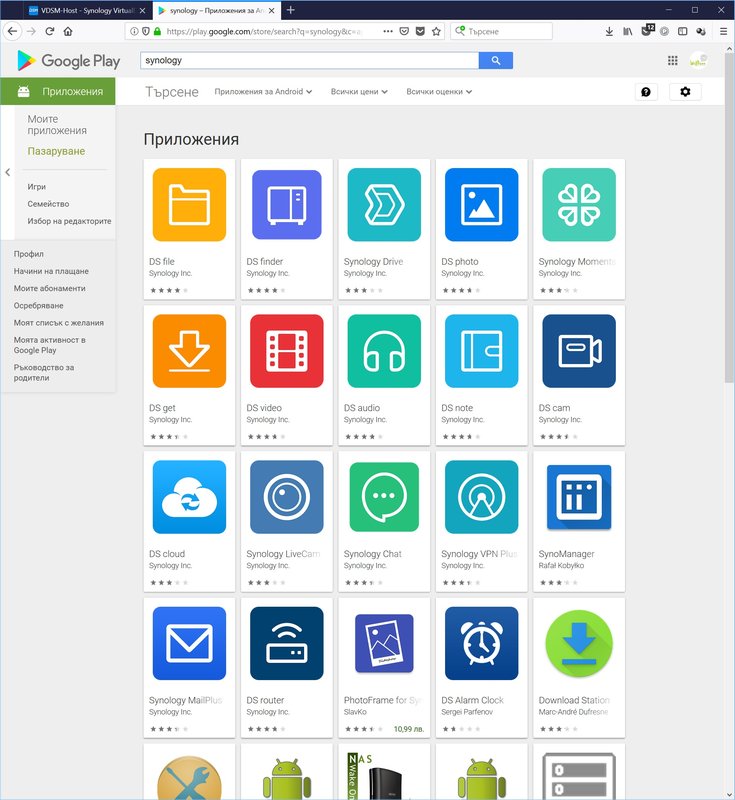735x800 pixels.
Task: Open the DS file app icon
Action: (x=189, y=205)
